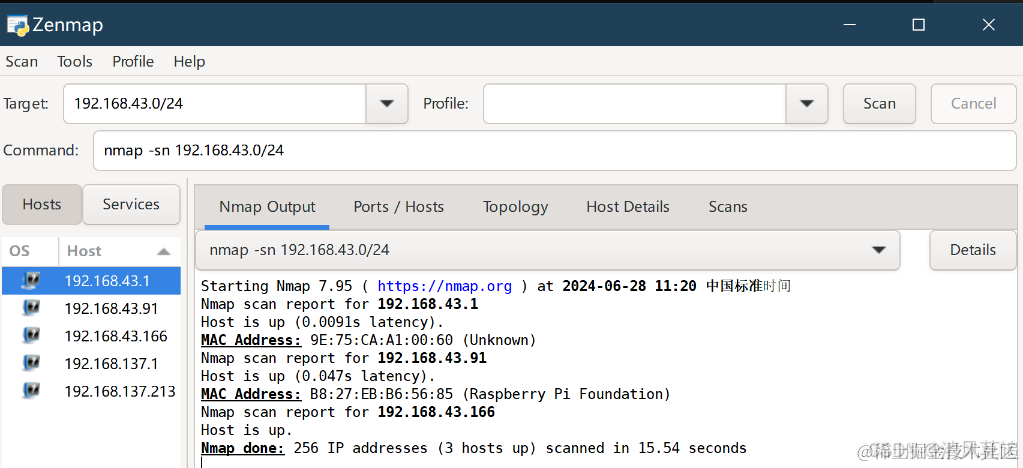1023x468 pixels.
Task: Open the scan output selector dropdown
Action: click(879, 250)
